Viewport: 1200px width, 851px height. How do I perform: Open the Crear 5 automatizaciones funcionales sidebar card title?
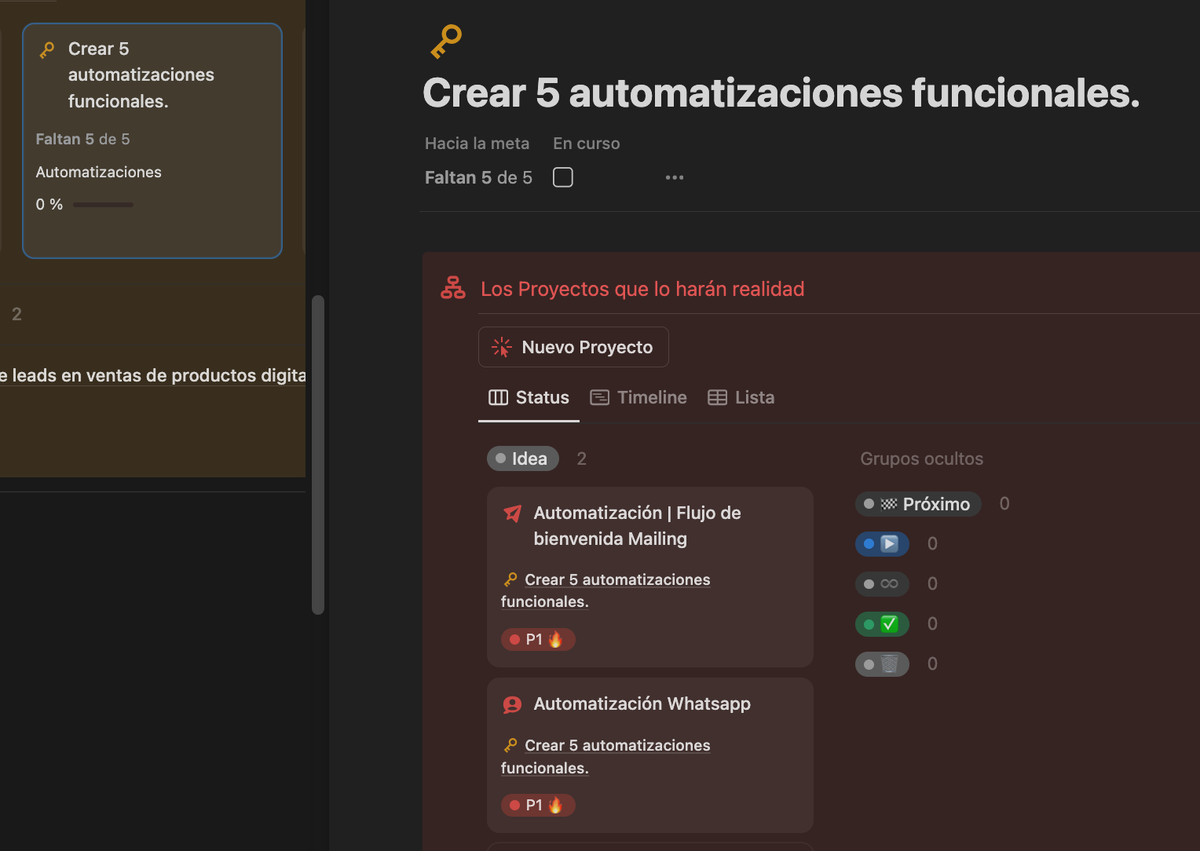point(141,75)
